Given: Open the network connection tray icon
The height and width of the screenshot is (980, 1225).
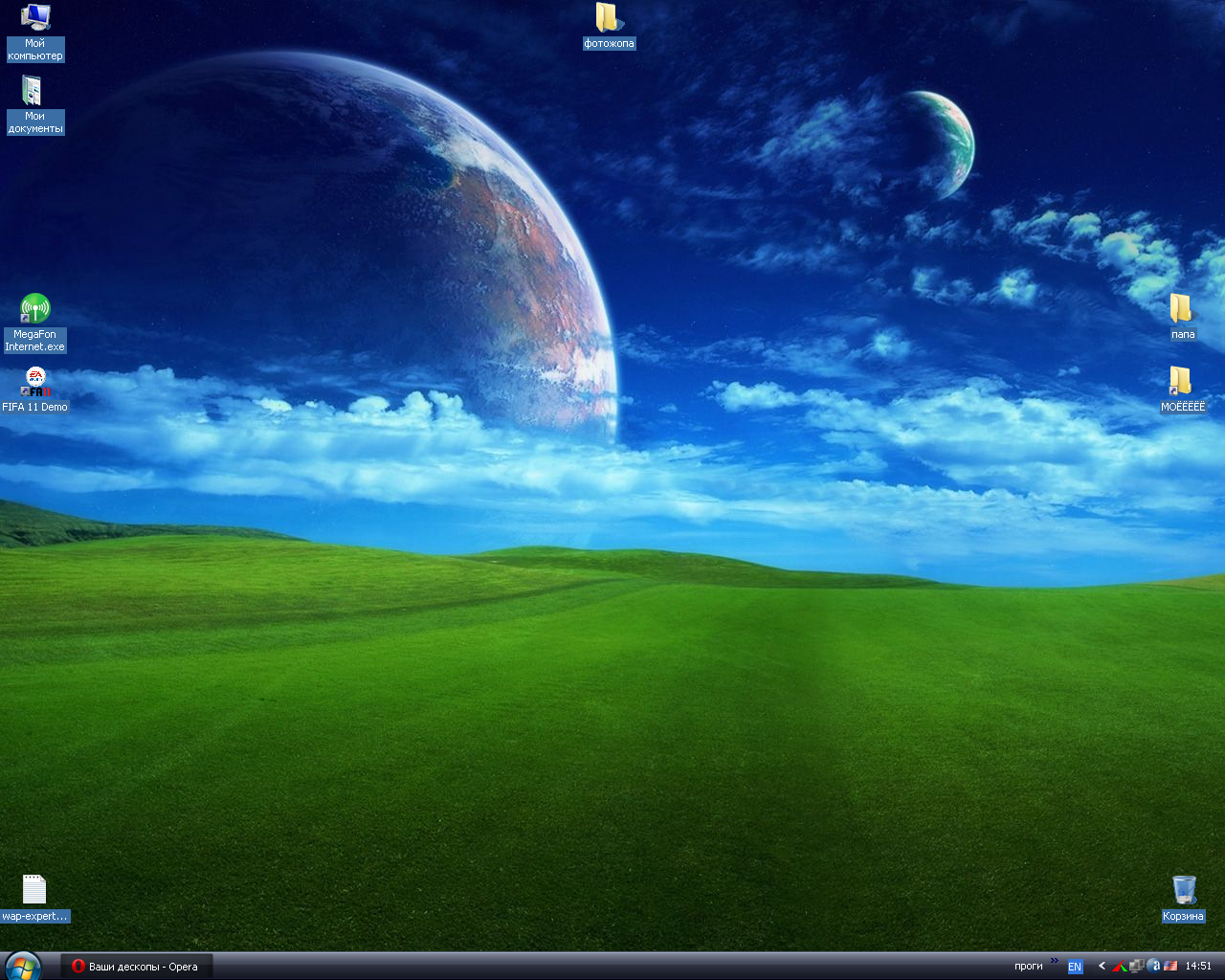Looking at the screenshot, I should 1136,967.
